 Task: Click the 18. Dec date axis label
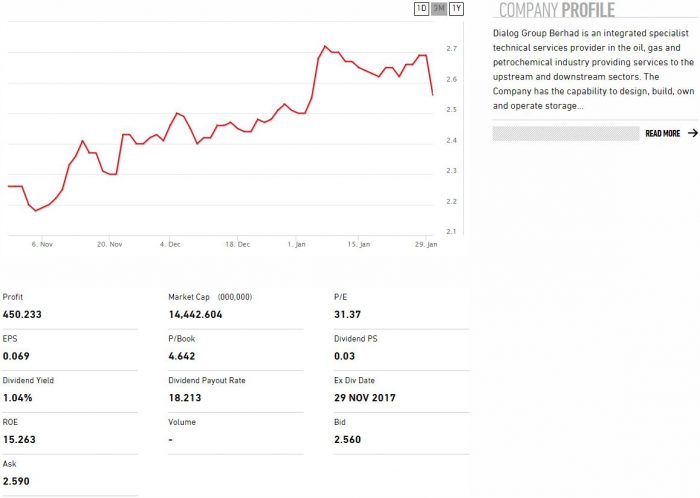pyautogui.click(x=237, y=243)
